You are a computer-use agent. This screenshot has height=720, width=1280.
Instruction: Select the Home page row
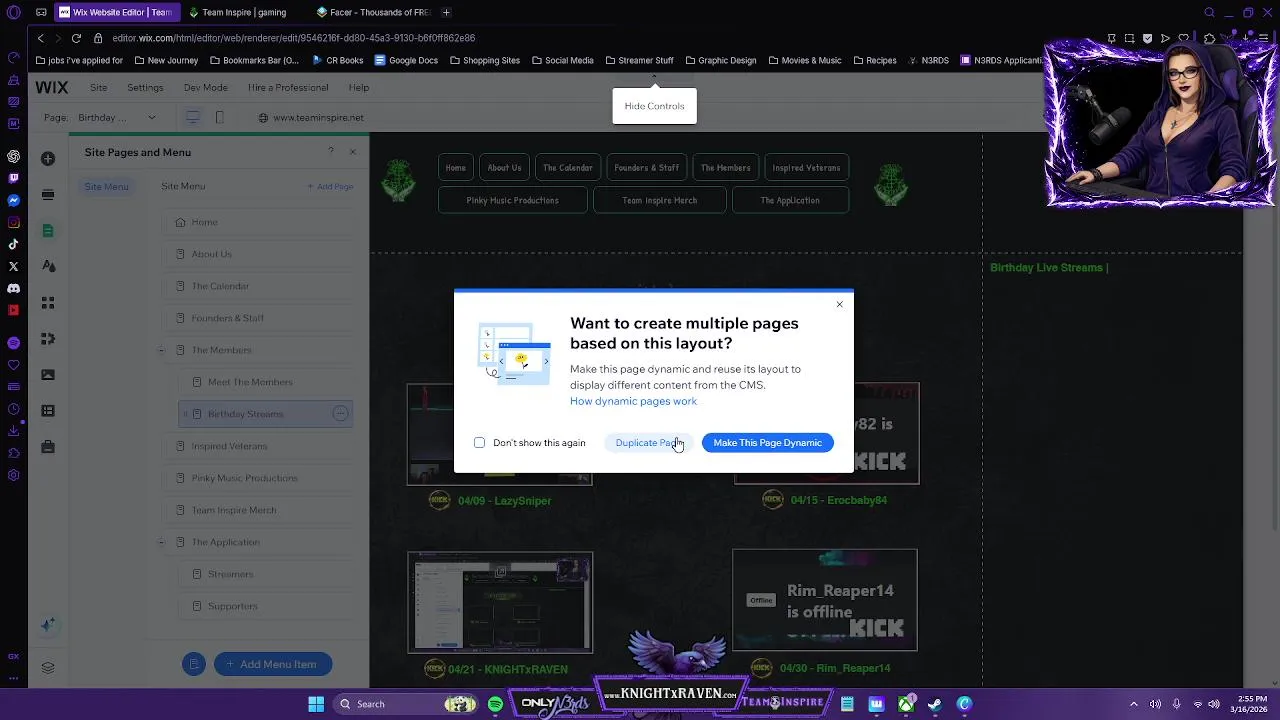[x=258, y=222]
